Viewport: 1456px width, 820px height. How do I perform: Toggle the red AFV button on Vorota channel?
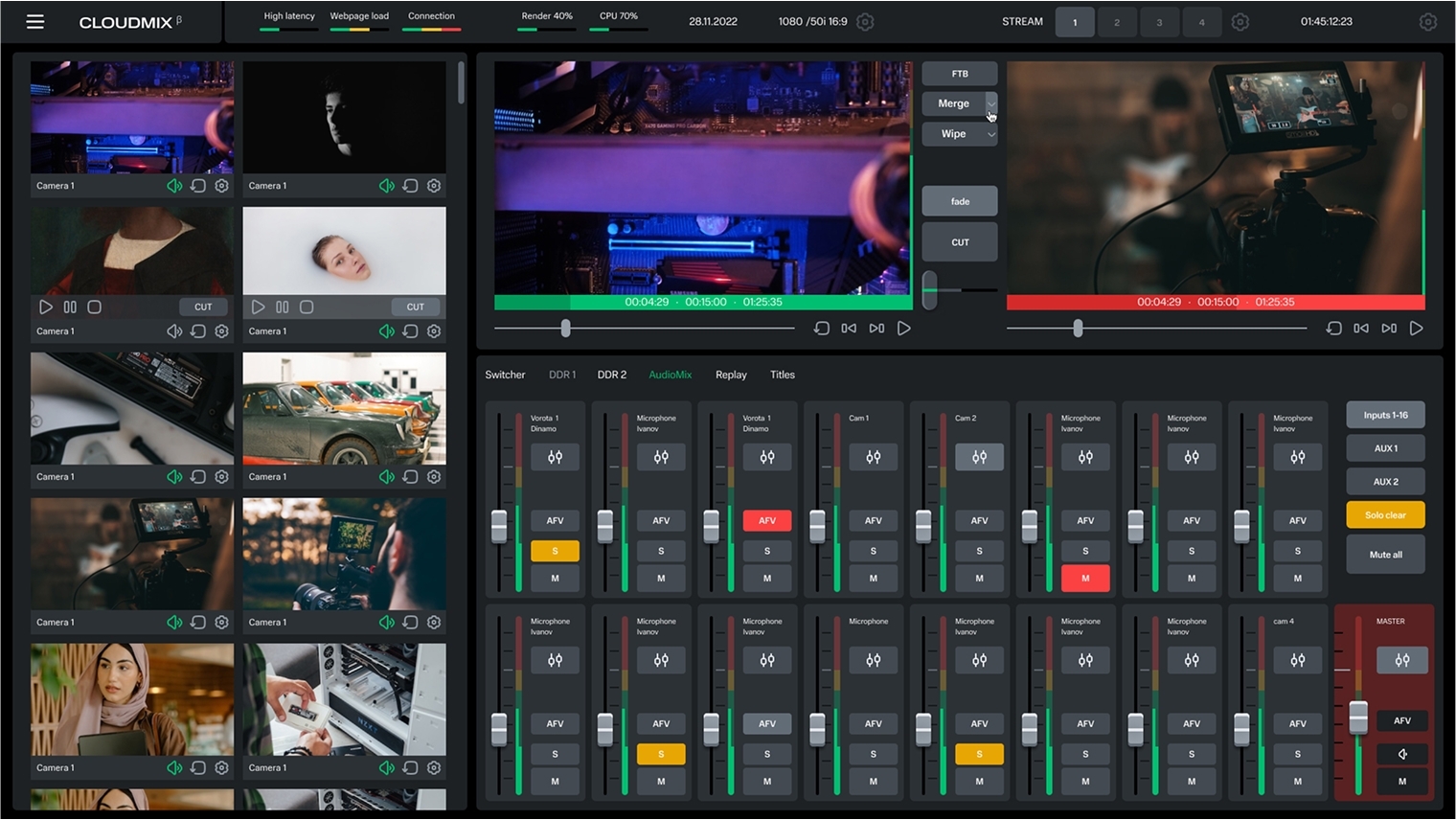pyautogui.click(x=767, y=520)
